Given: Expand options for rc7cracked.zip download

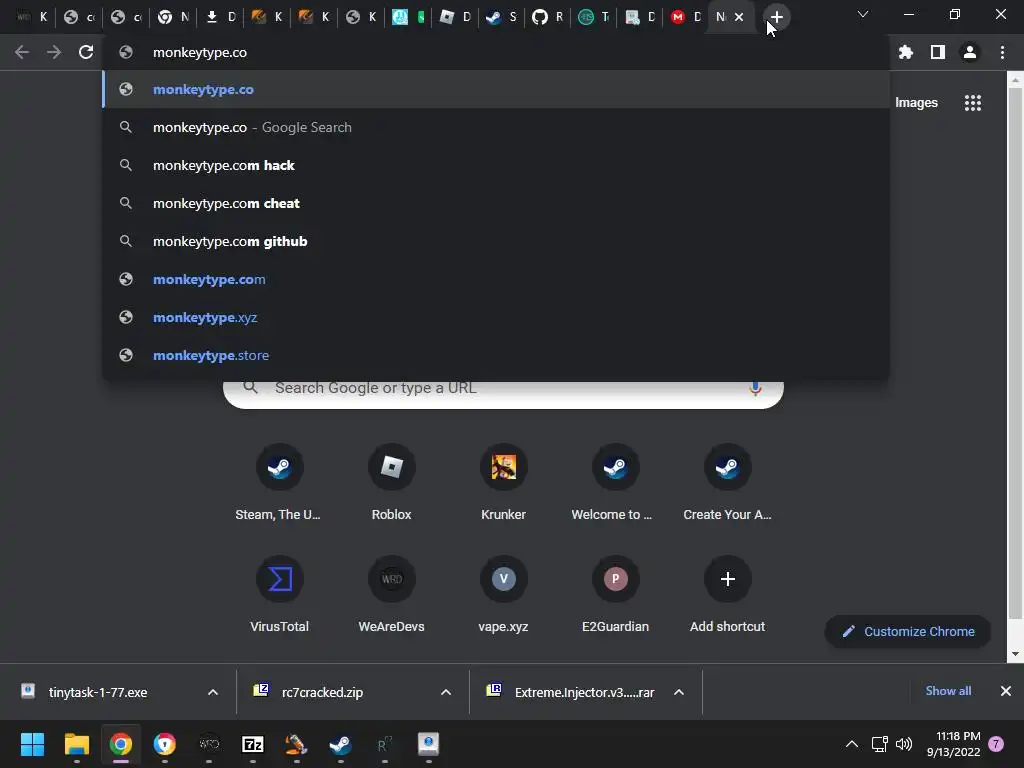Looking at the screenshot, I should tap(445, 692).
